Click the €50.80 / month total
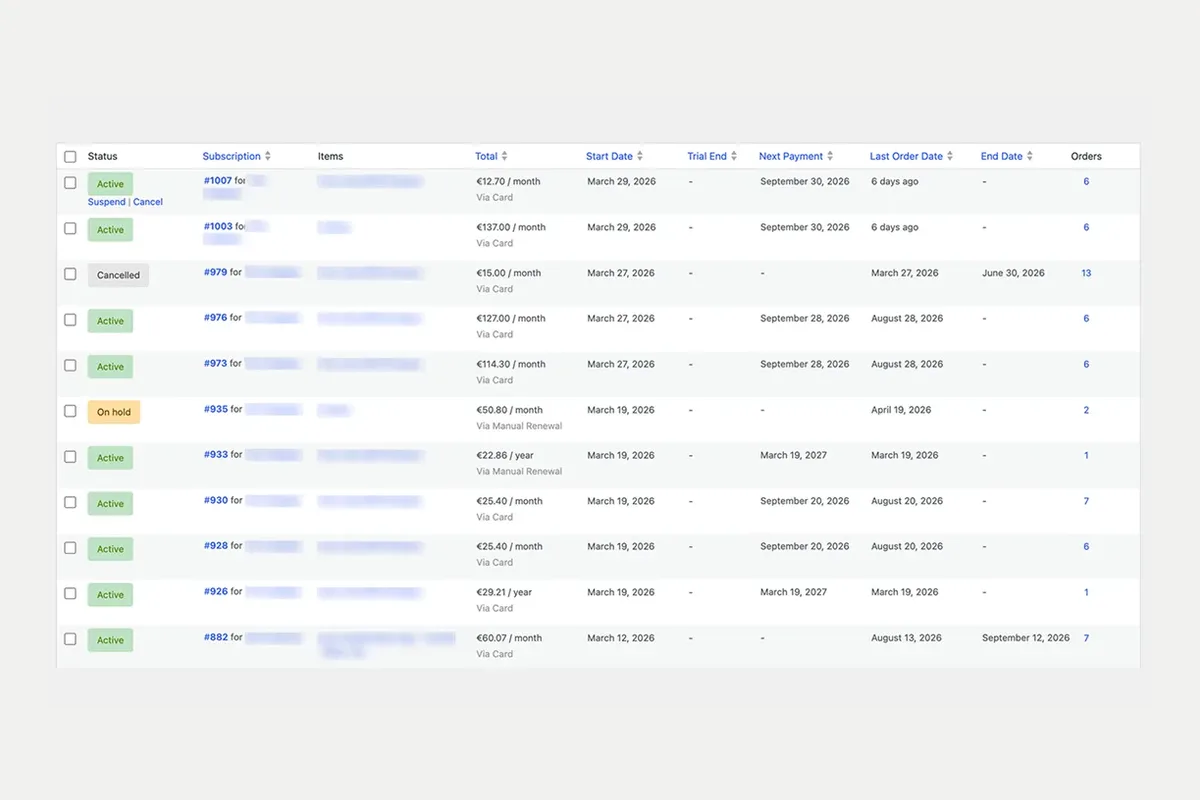 click(509, 410)
